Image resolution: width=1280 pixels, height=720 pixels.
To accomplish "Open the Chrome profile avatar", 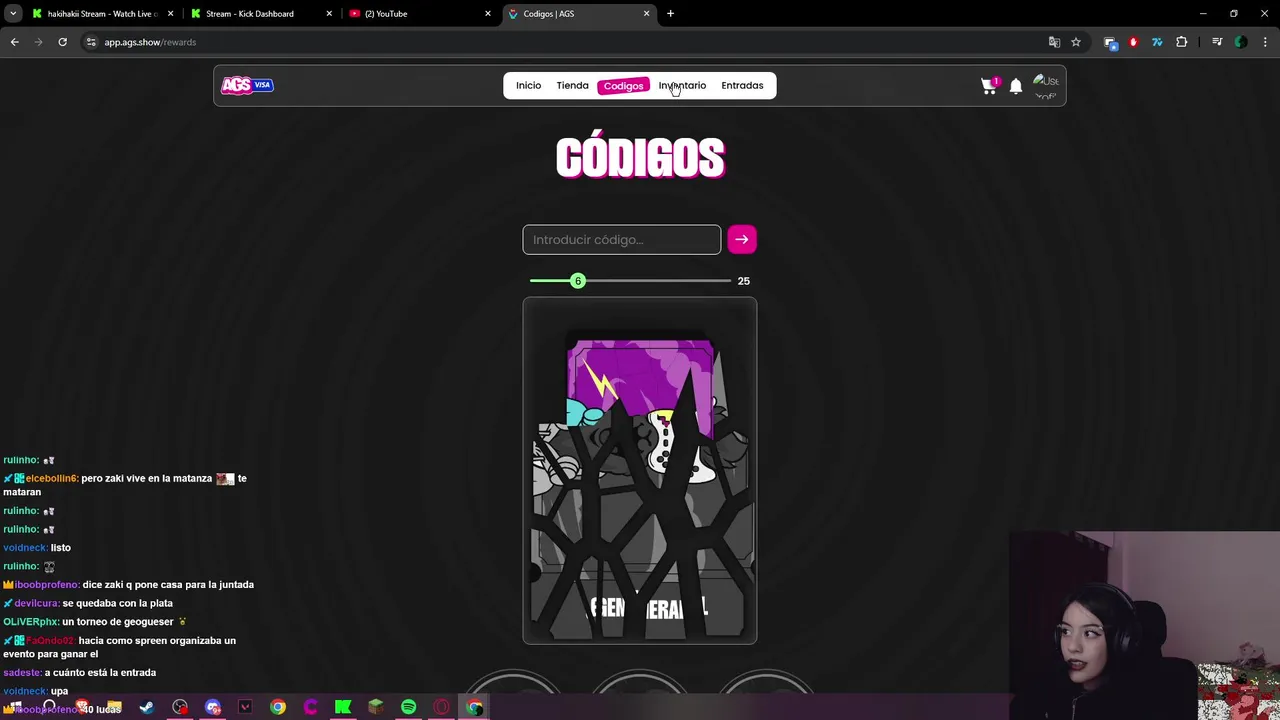I will (x=1240, y=42).
